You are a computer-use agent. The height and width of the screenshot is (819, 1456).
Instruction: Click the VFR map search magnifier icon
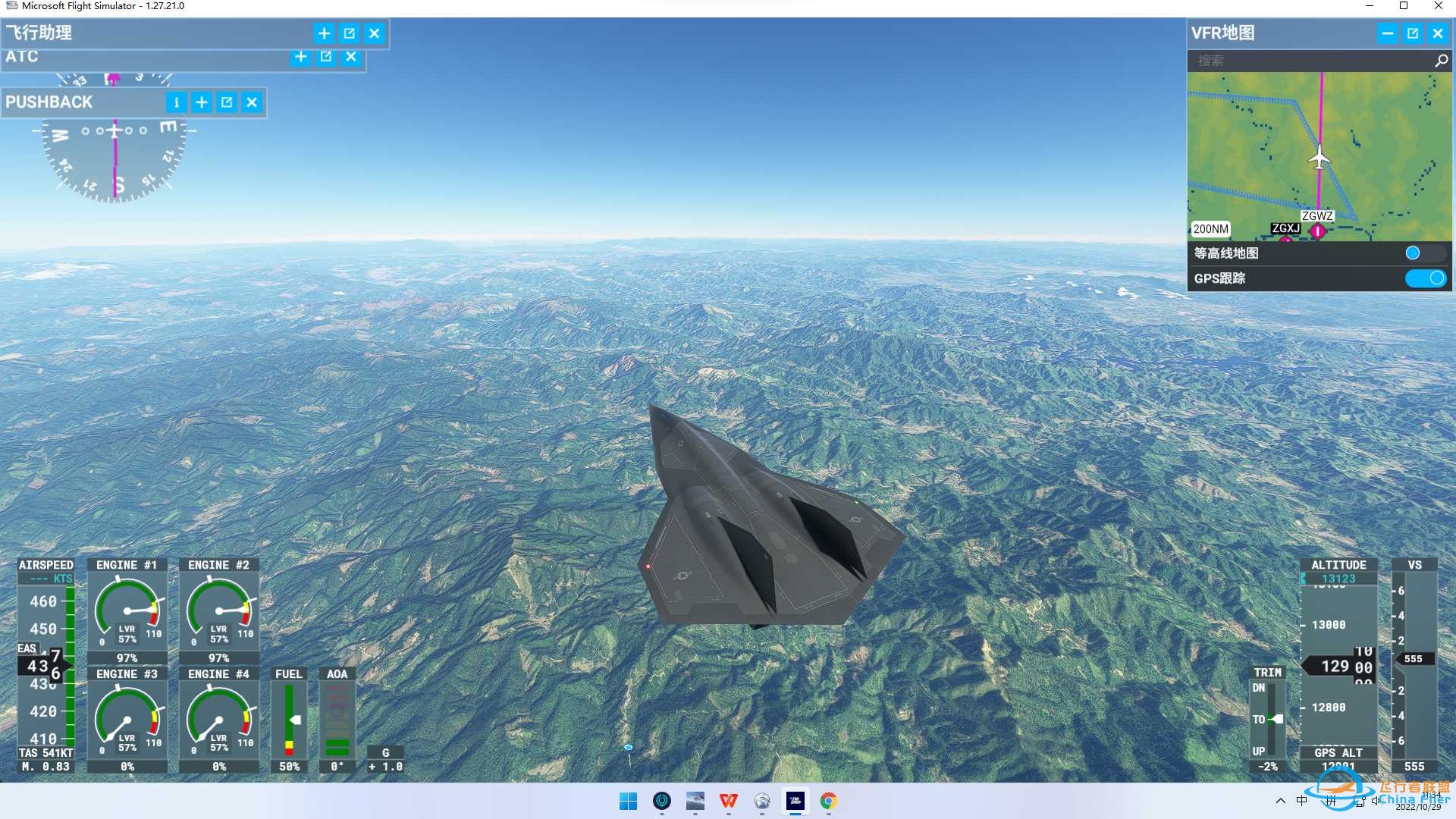(x=1442, y=61)
